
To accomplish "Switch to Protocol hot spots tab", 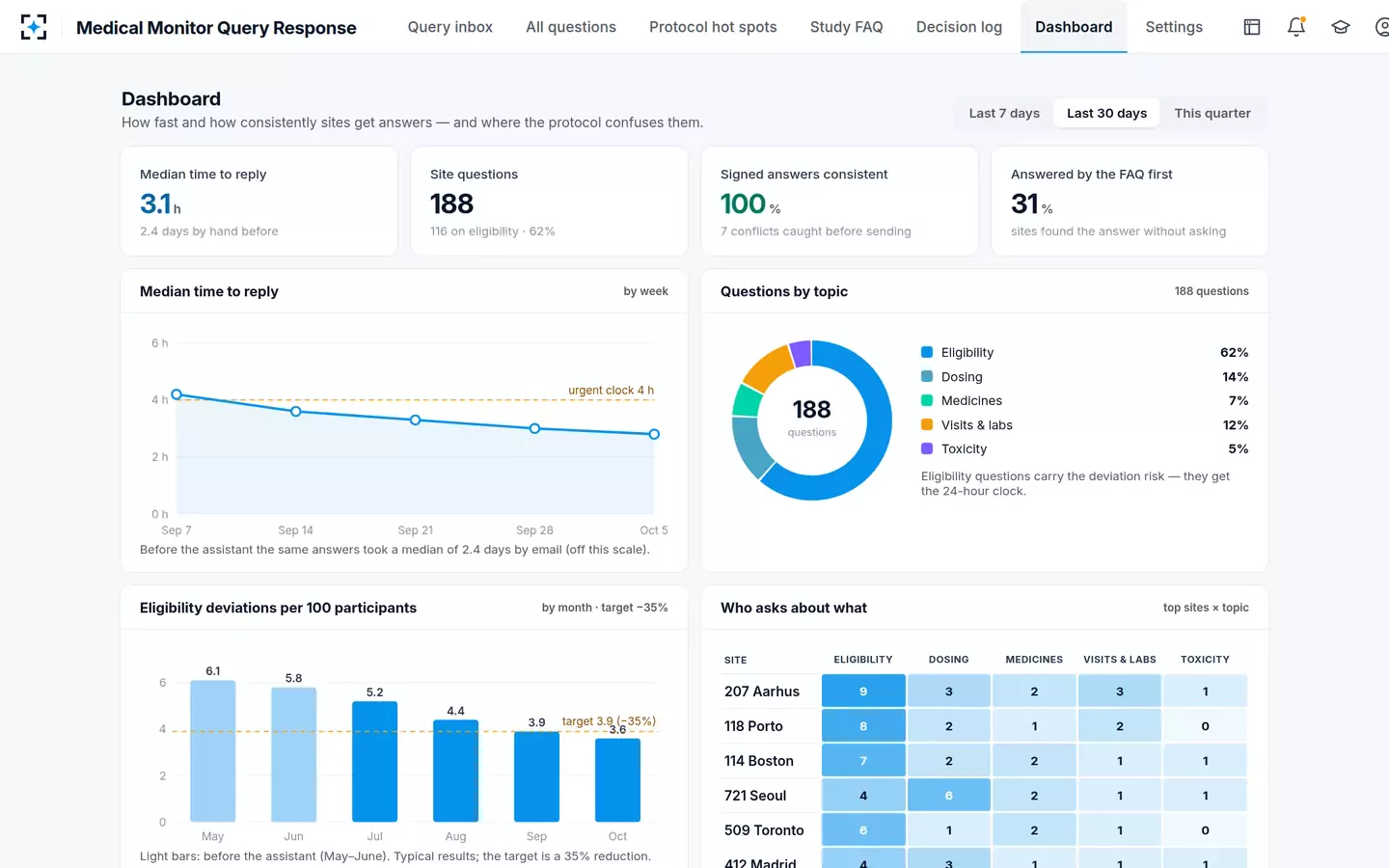I will point(713,27).
